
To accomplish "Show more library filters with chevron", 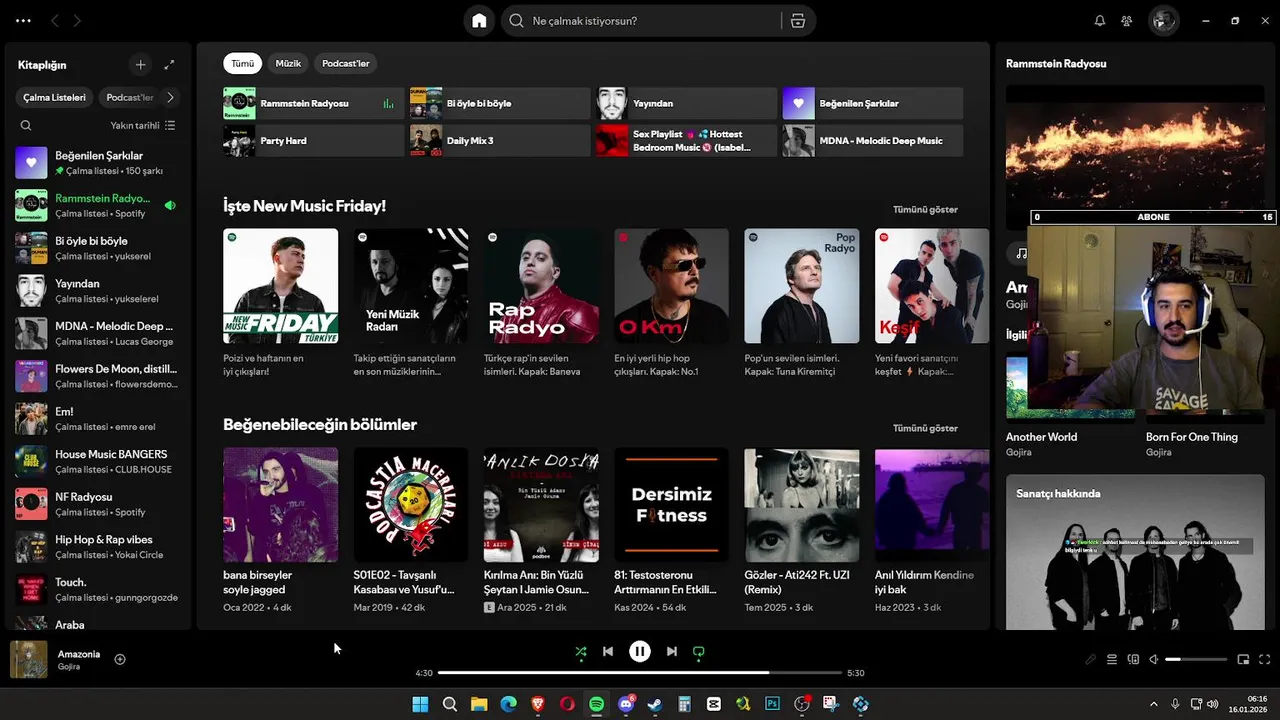I will [x=170, y=97].
